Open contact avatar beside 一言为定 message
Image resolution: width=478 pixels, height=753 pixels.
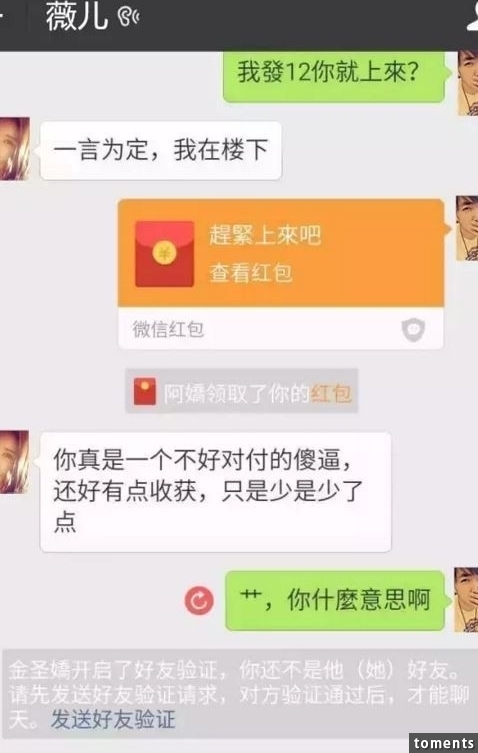coord(14,148)
